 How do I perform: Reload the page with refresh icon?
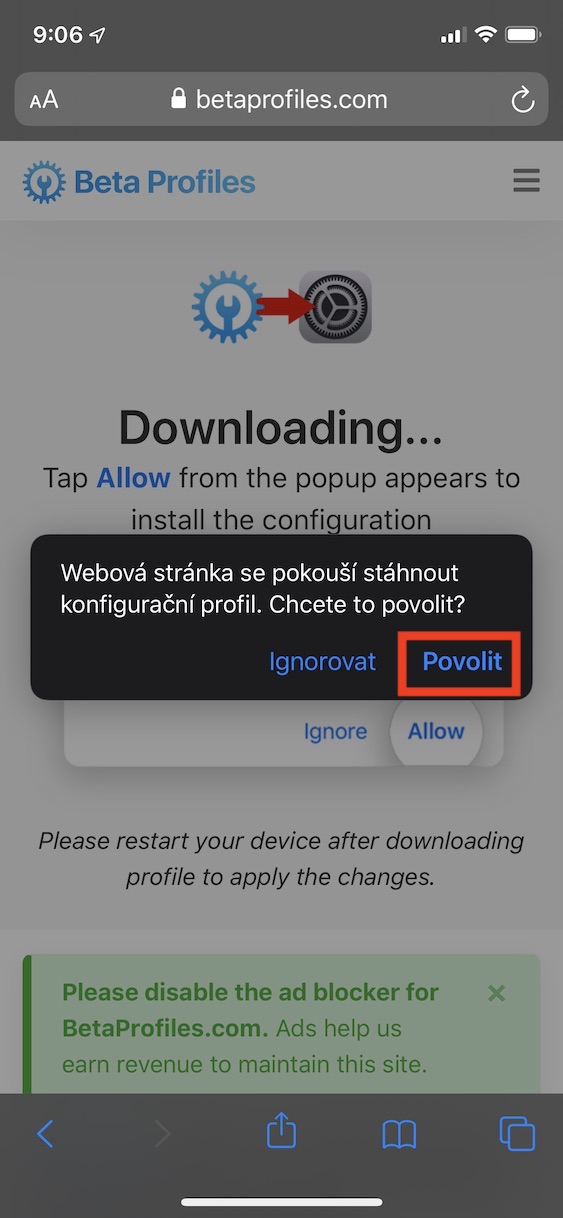[521, 99]
